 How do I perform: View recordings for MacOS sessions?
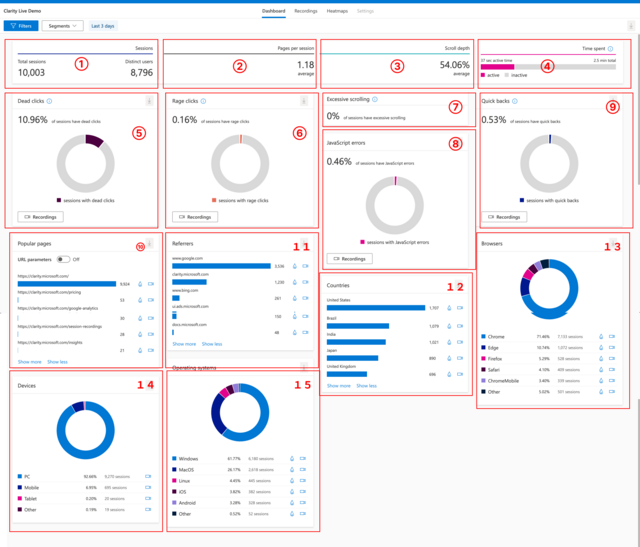[303, 469]
